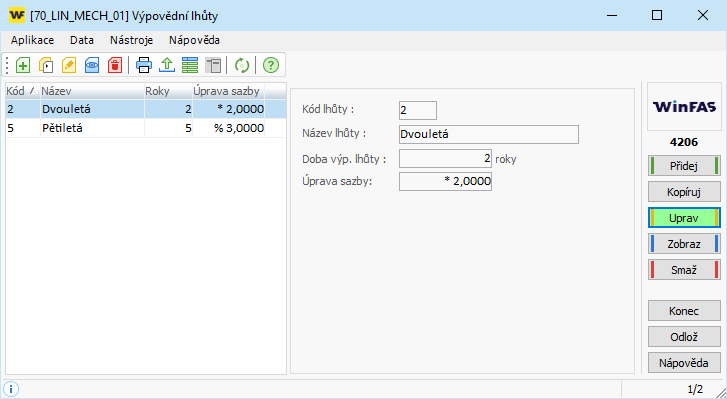The width and height of the screenshot is (727, 399).
Task: Sort by the Kód column header
Action: click(x=23, y=91)
